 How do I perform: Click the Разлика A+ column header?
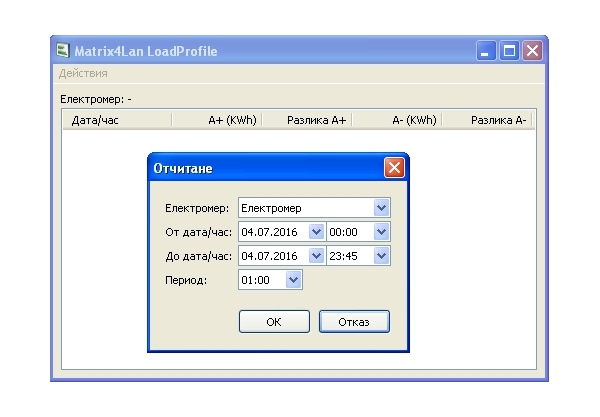point(307,120)
